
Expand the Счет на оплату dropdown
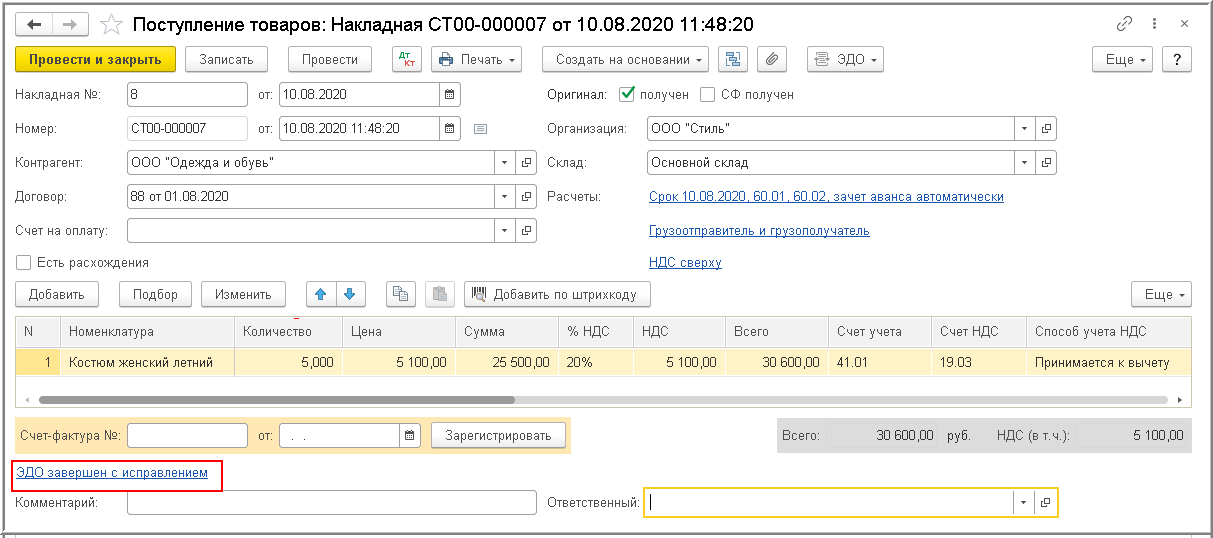pos(505,230)
